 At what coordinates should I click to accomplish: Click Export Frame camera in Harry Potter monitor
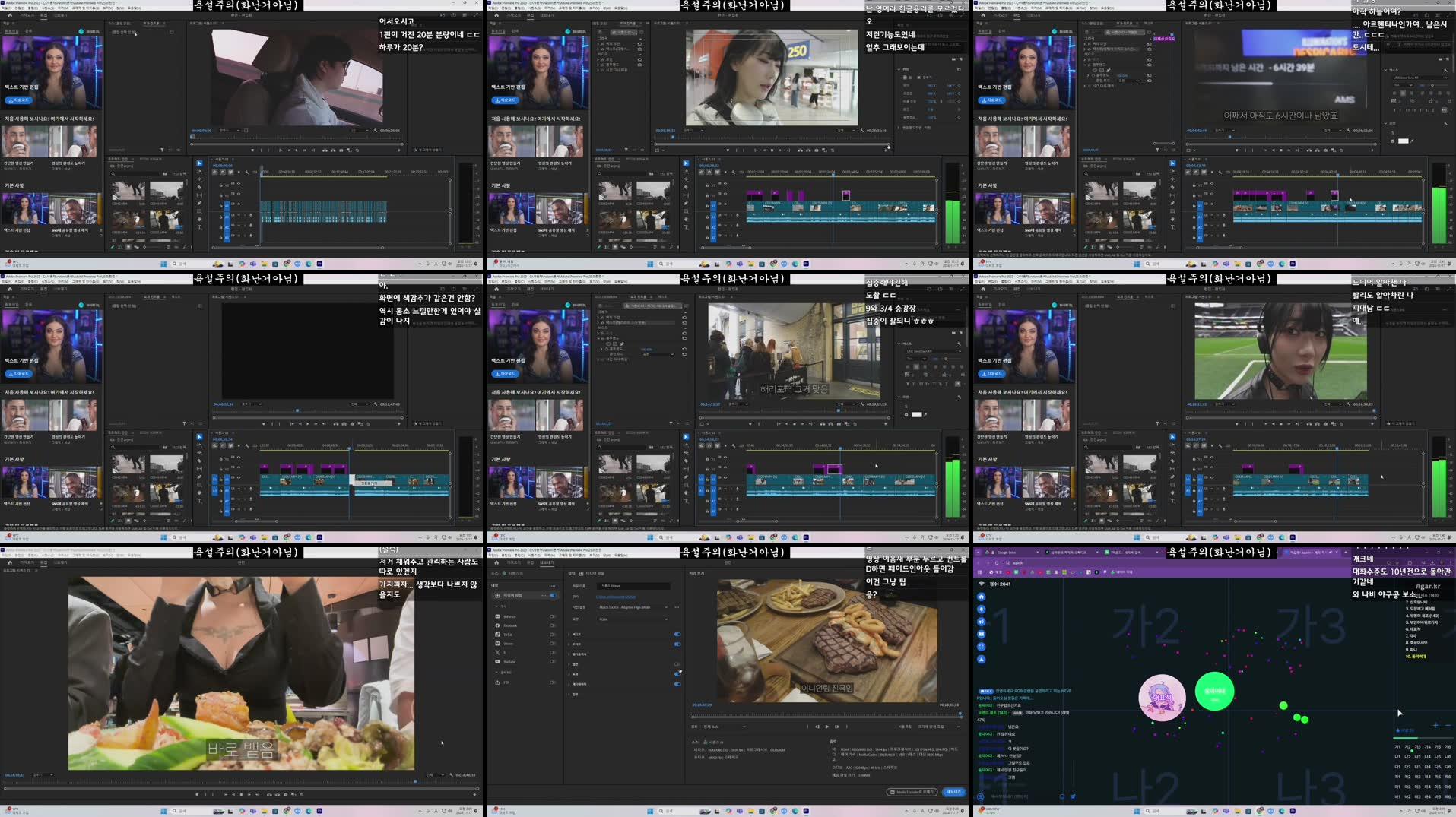click(x=839, y=424)
